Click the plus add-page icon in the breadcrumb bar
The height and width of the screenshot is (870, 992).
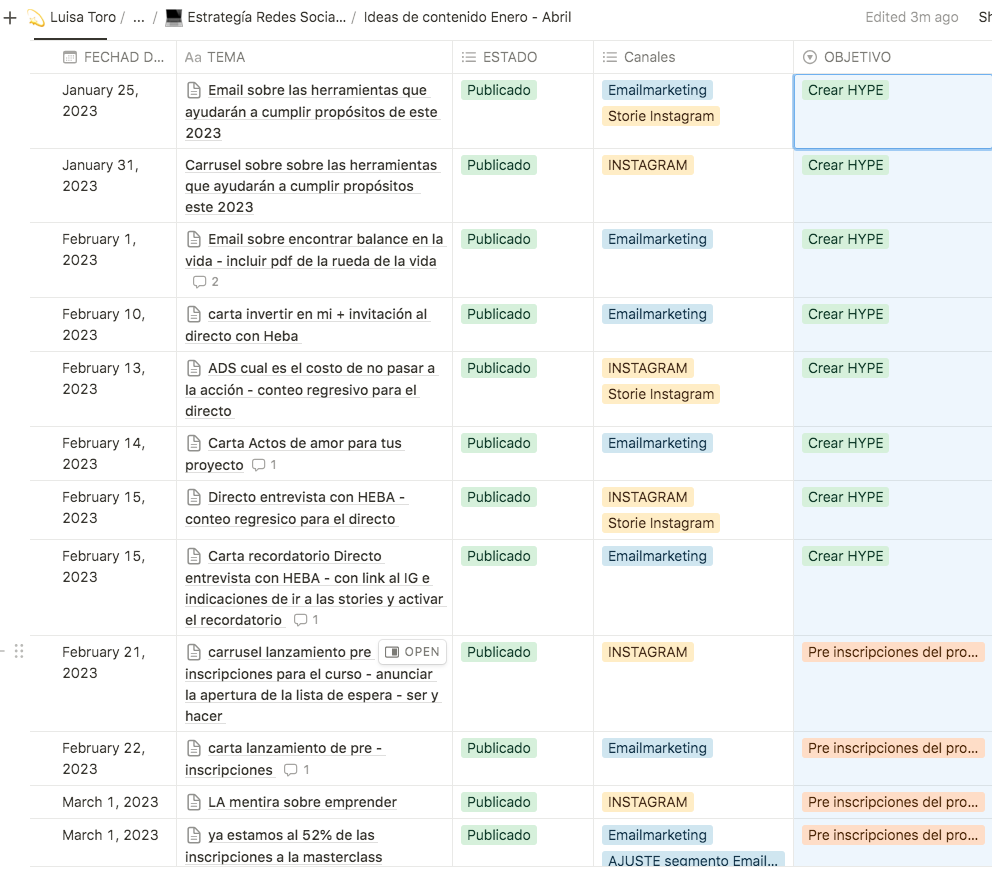[9, 18]
